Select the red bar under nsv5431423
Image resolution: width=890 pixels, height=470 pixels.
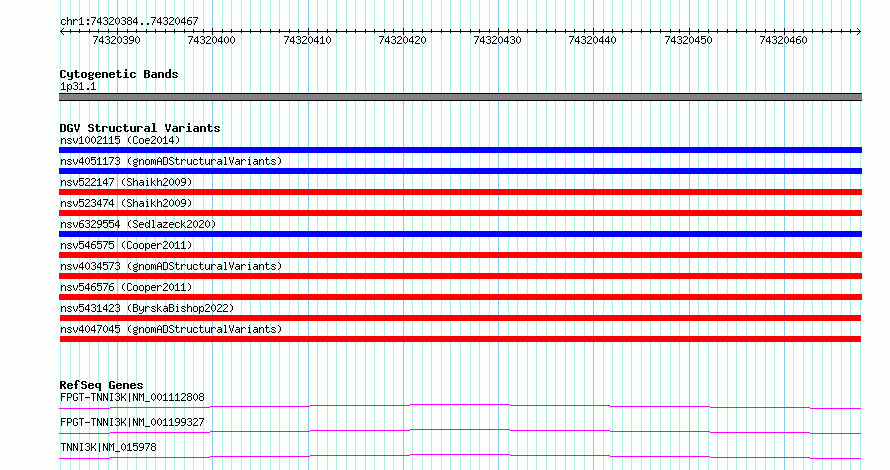click(x=460, y=318)
